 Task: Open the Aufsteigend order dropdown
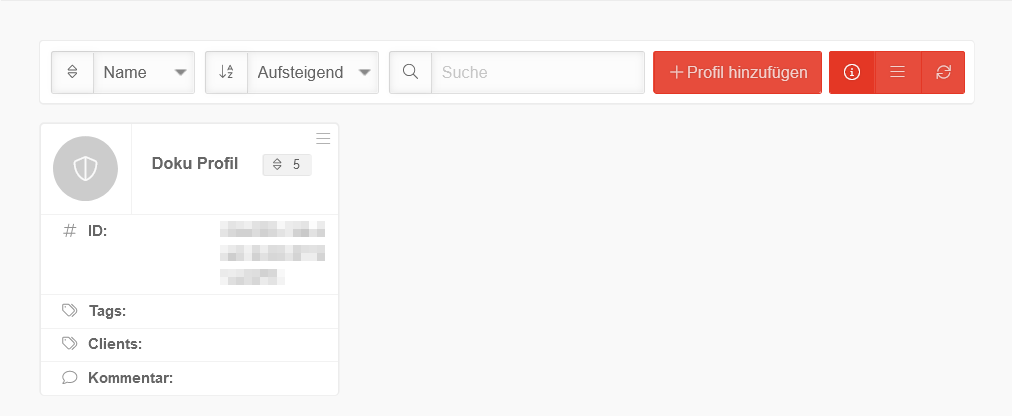[313, 72]
